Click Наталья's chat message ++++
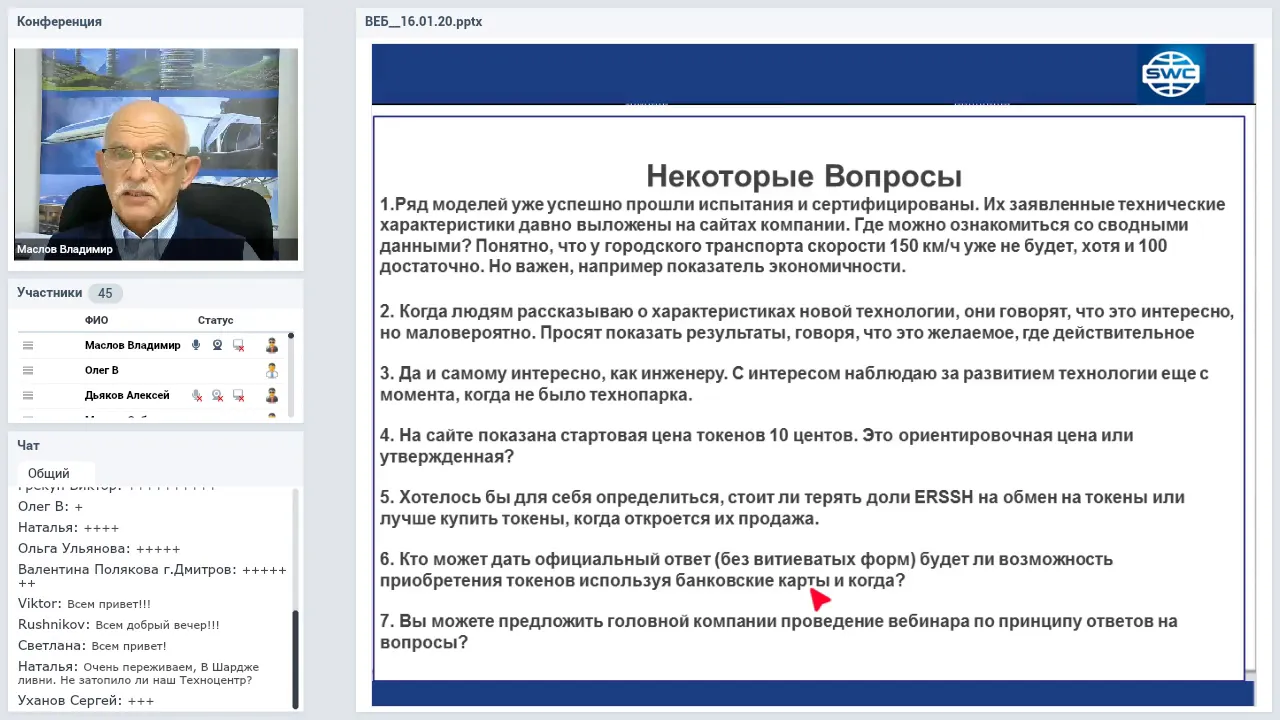This screenshot has height=720, width=1280. click(68, 528)
